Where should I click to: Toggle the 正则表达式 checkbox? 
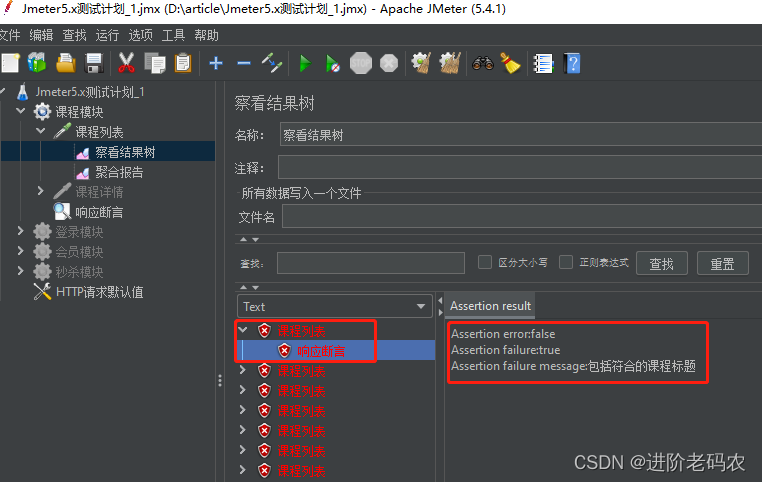pos(566,262)
